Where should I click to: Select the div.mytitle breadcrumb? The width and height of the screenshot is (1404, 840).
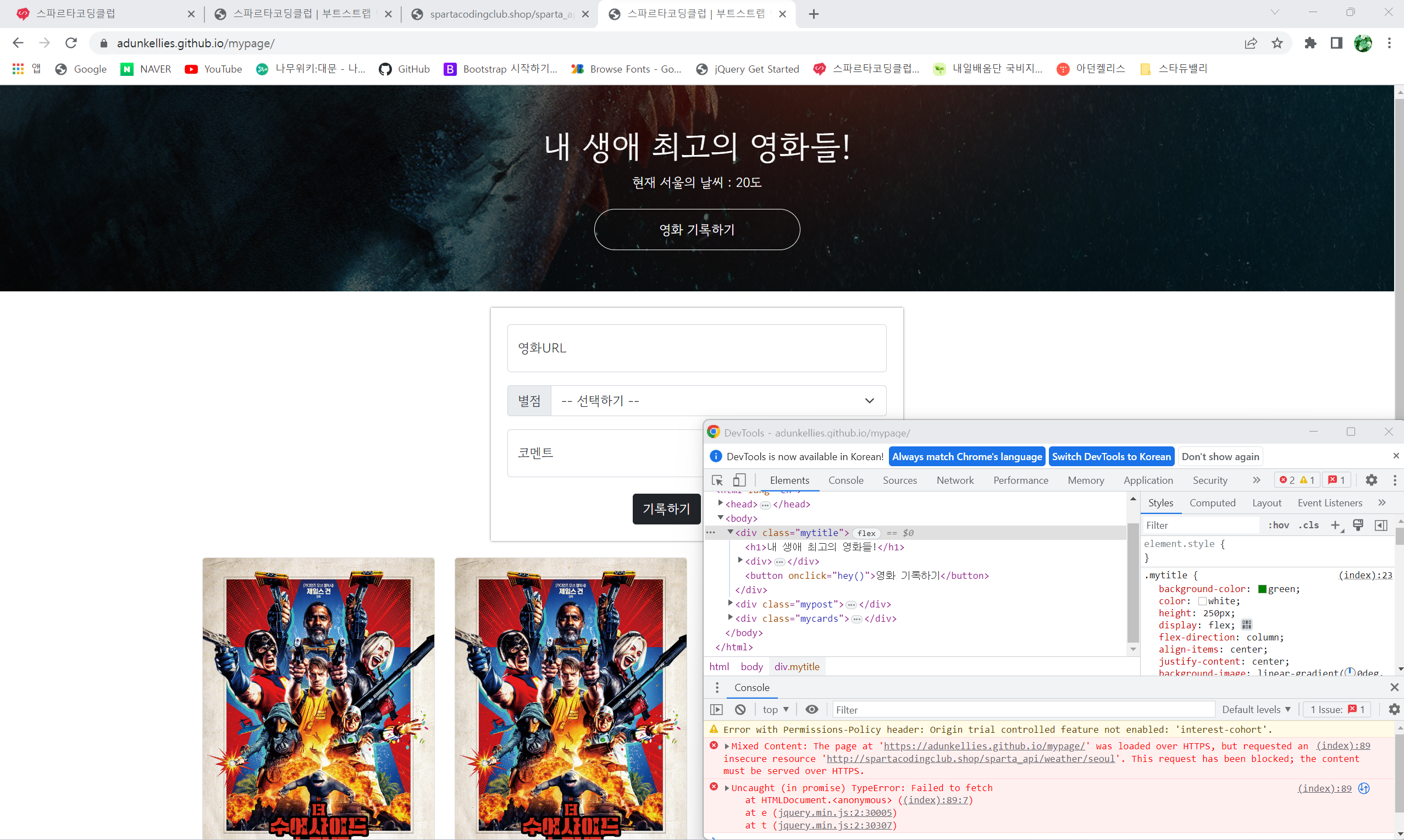pyautogui.click(x=797, y=666)
